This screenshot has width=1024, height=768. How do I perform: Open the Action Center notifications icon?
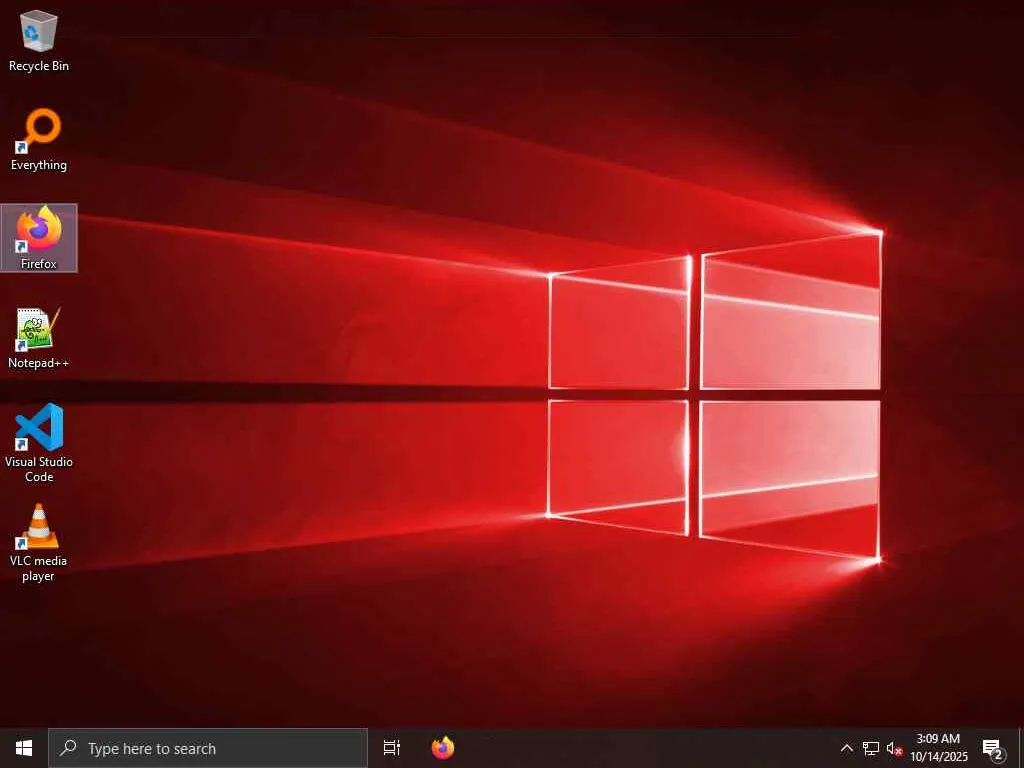click(x=993, y=748)
